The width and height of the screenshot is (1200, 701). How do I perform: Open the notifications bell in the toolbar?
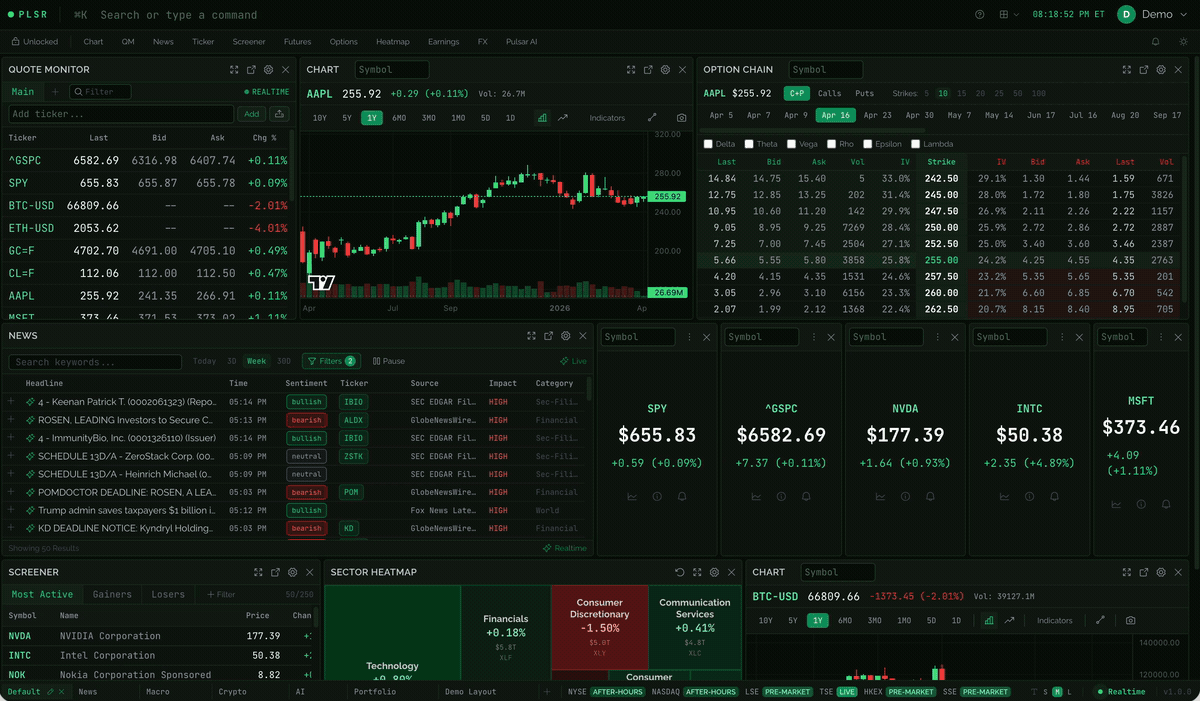[x=1156, y=42]
